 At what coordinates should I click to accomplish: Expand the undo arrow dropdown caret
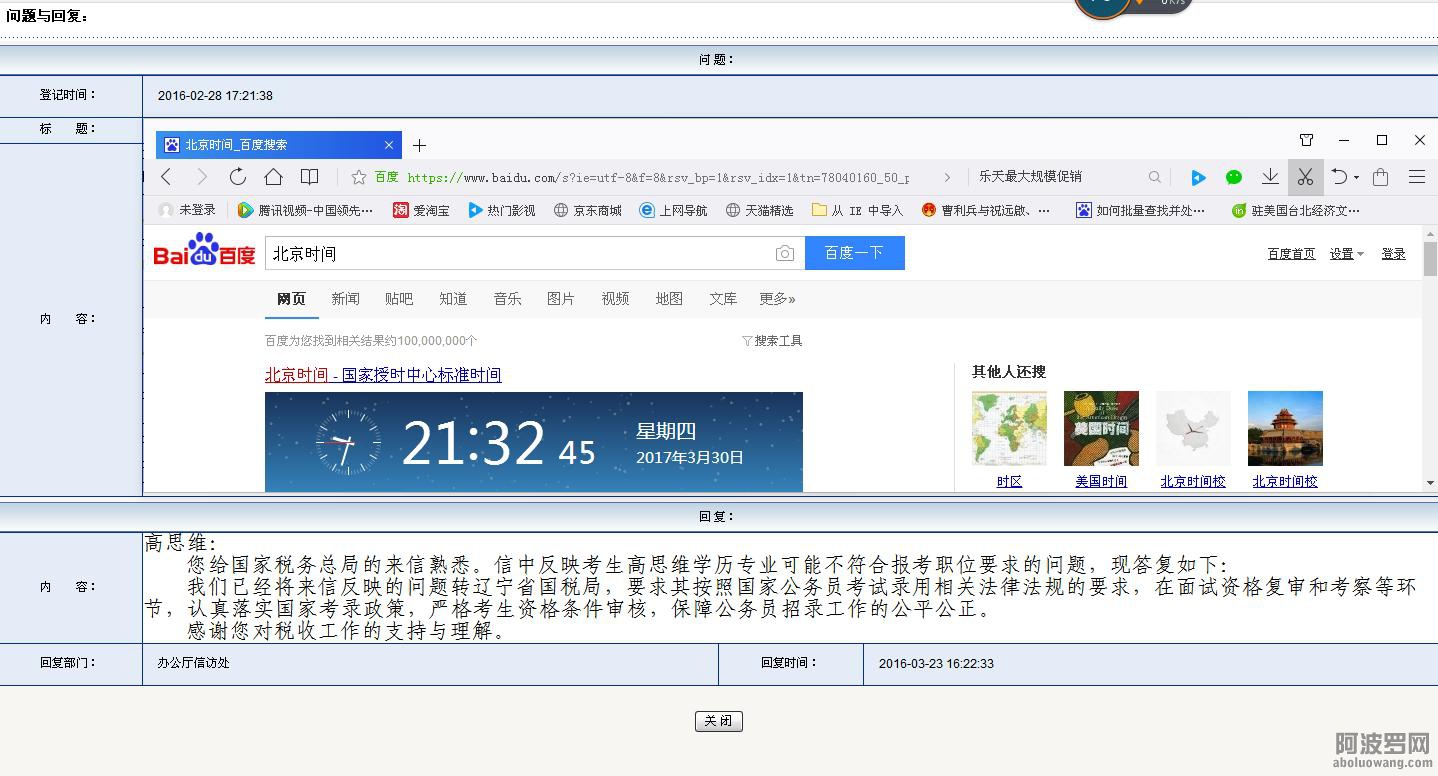(1356, 178)
